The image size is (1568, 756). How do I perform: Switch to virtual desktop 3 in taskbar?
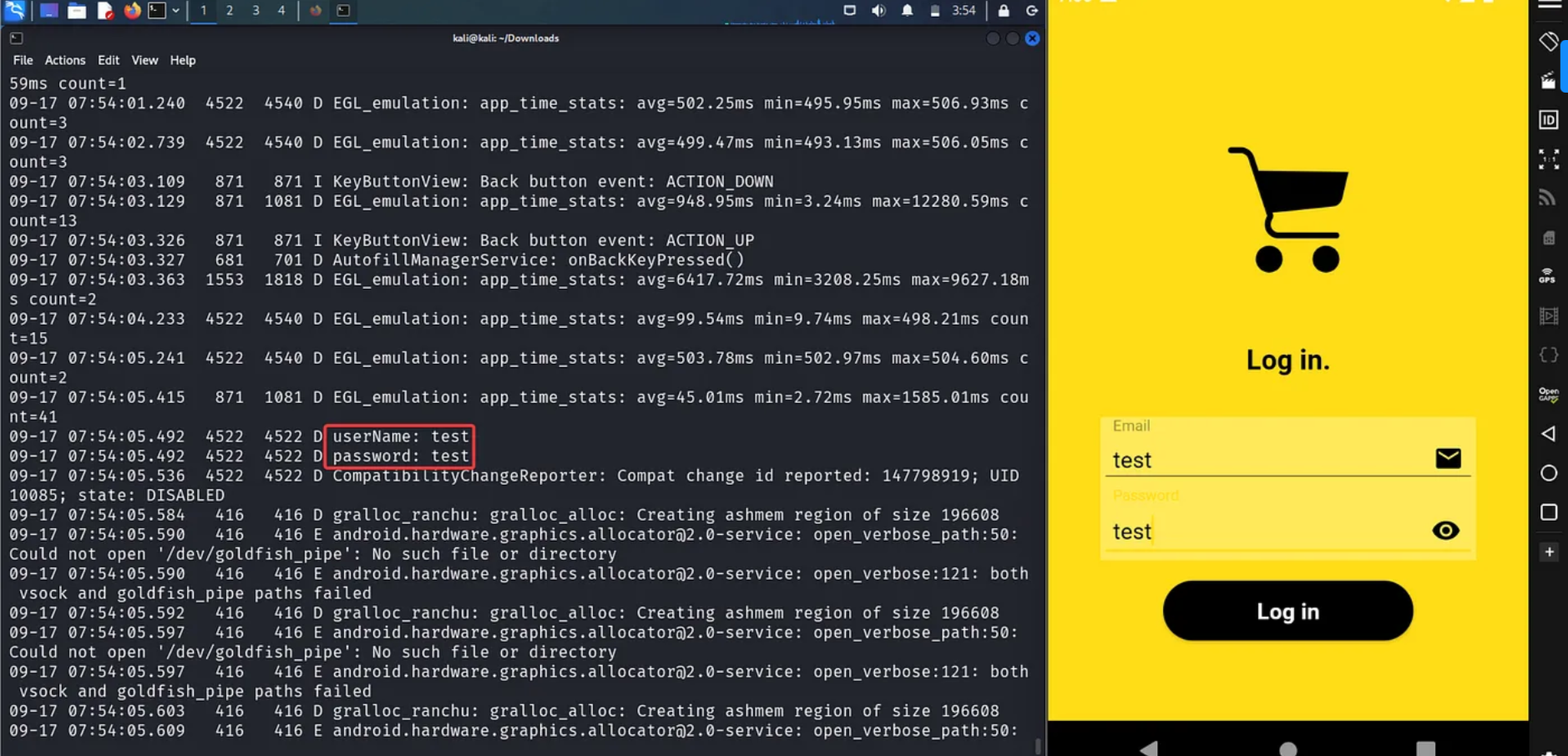click(x=255, y=11)
